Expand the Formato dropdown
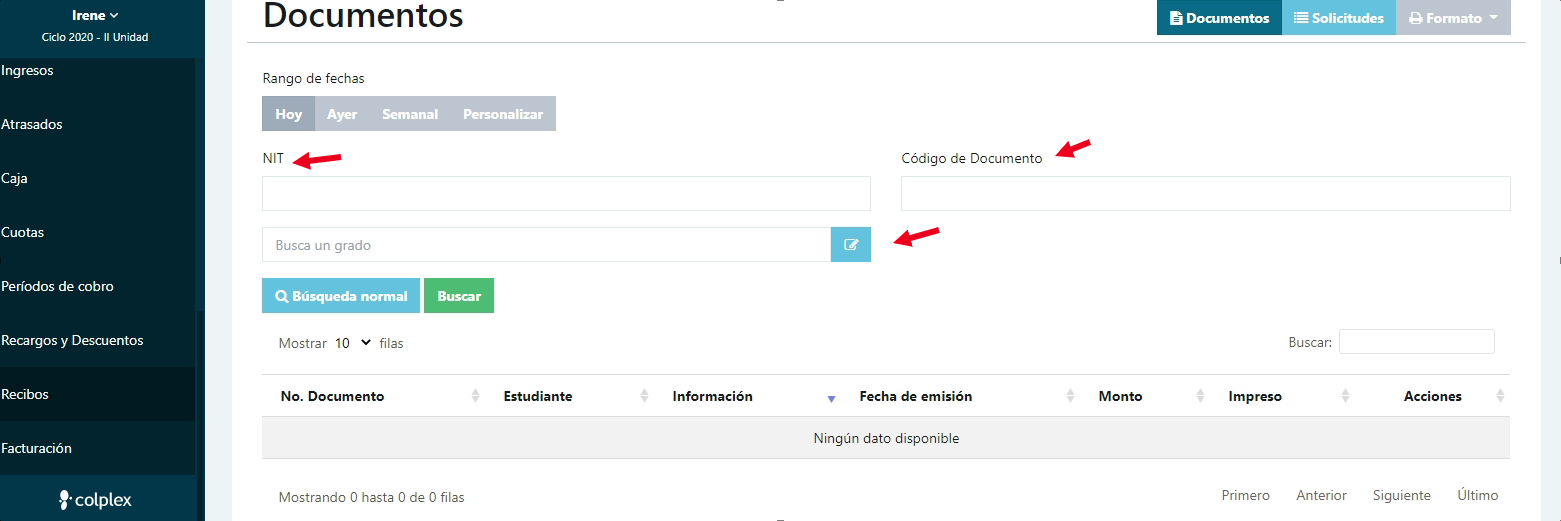Image resolution: width=1561 pixels, height=521 pixels. click(1453, 18)
